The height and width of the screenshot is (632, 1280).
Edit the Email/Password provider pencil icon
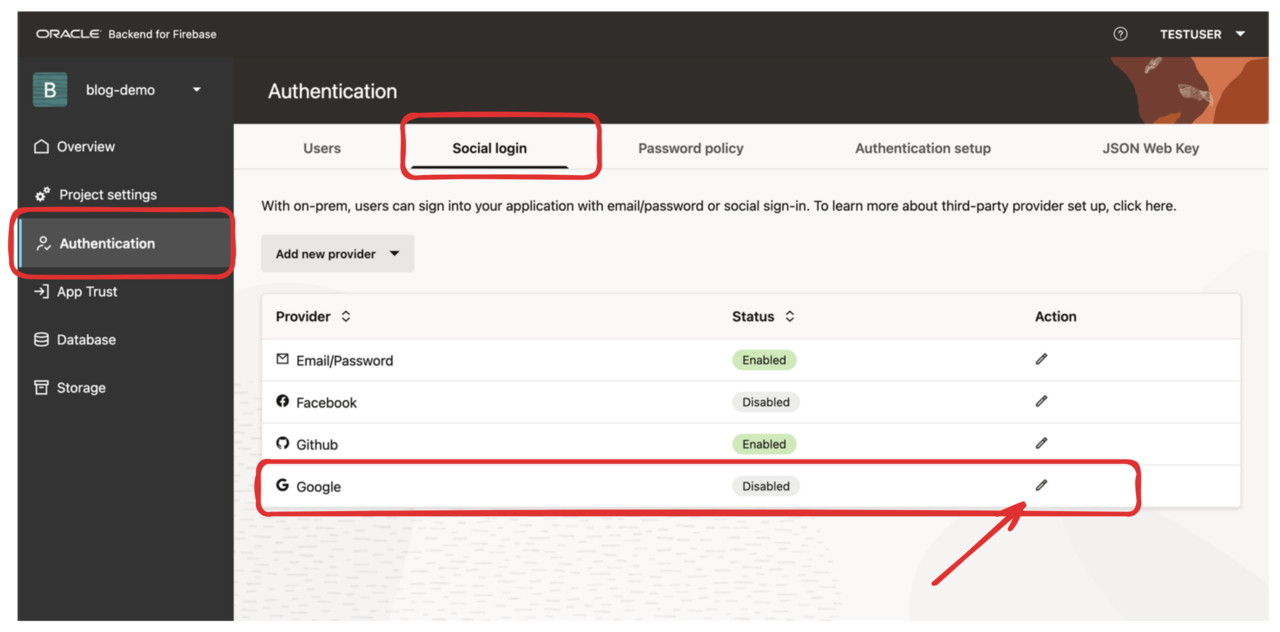pyautogui.click(x=1041, y=359)
